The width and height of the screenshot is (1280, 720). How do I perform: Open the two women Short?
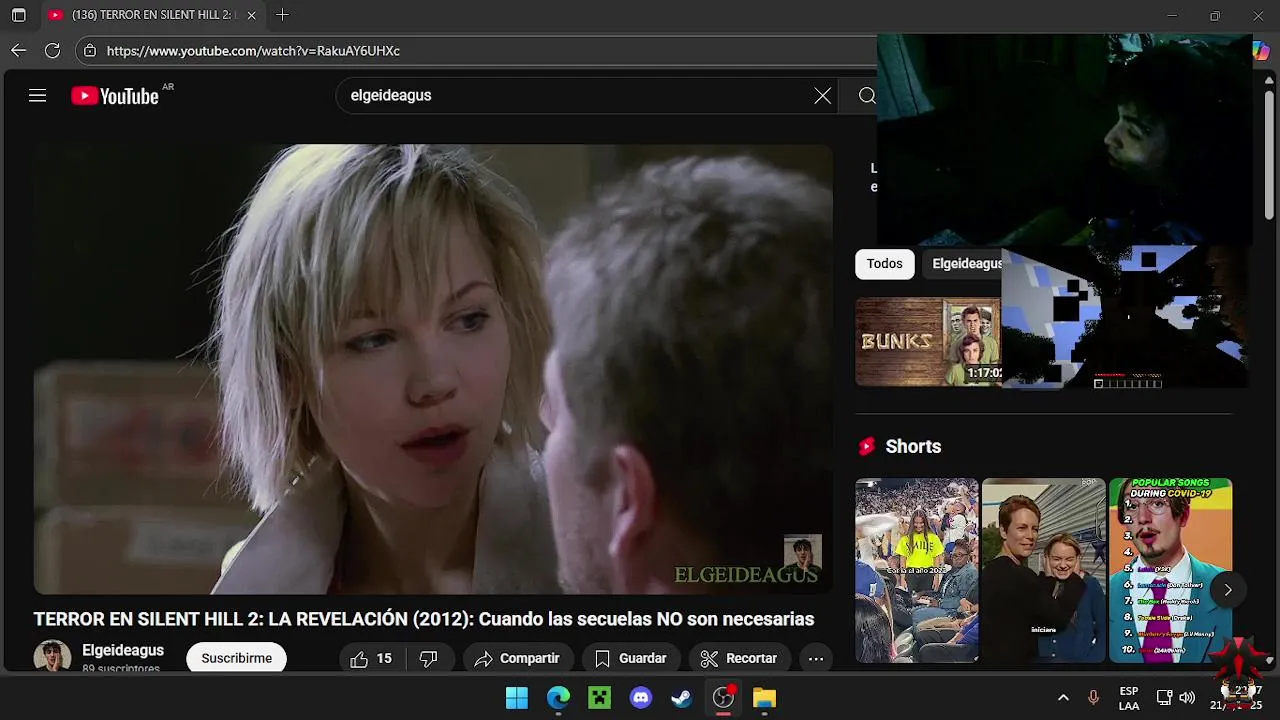[x=1043, y=570]
